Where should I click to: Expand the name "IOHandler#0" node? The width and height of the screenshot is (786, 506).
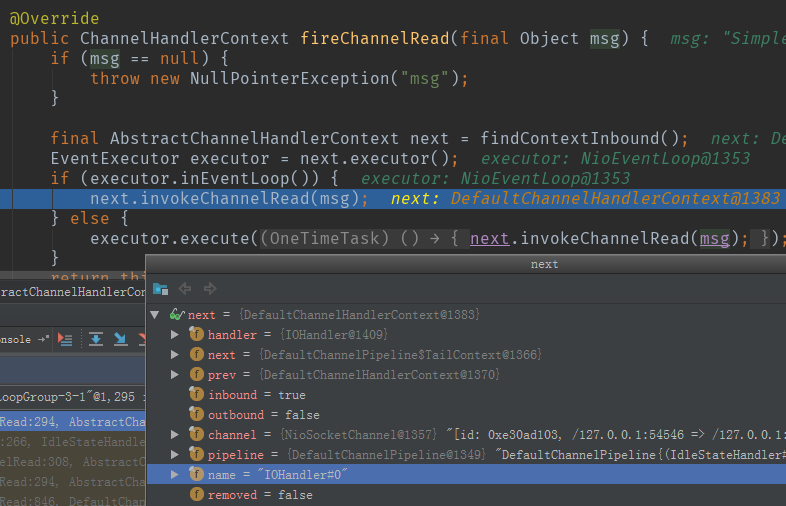tap(174, 474)
